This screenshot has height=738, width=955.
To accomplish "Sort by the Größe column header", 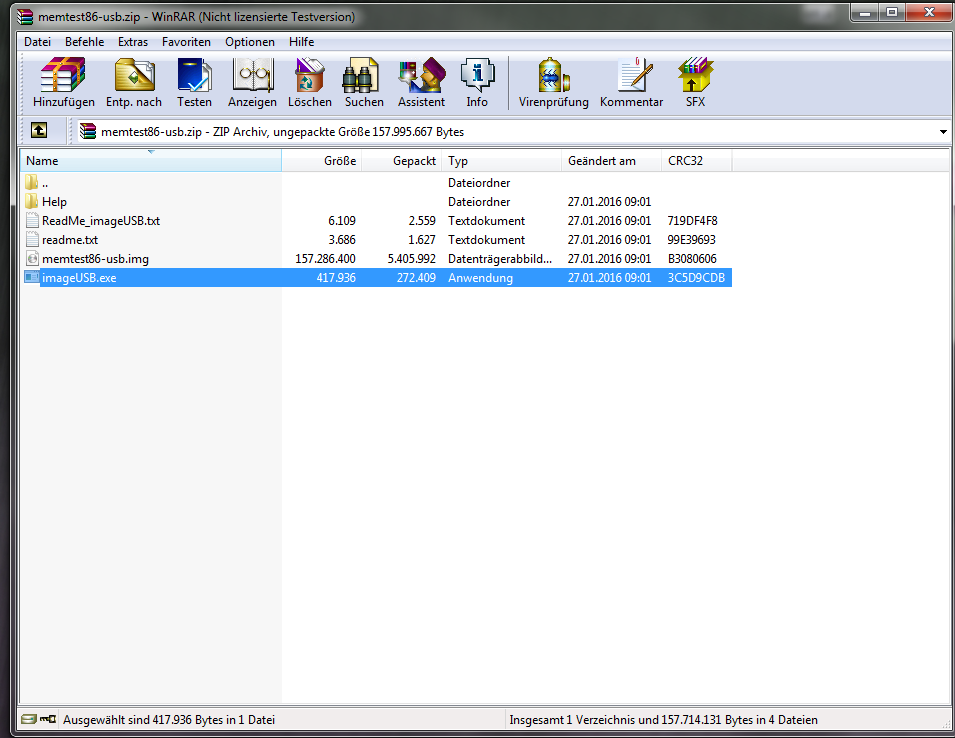I will [x=322, y=161].
